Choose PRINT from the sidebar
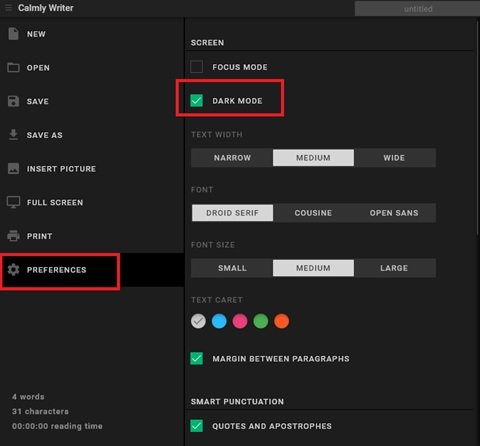Image resolution: width=480 pixels, height=446 pixels. [x=92, y=236]
